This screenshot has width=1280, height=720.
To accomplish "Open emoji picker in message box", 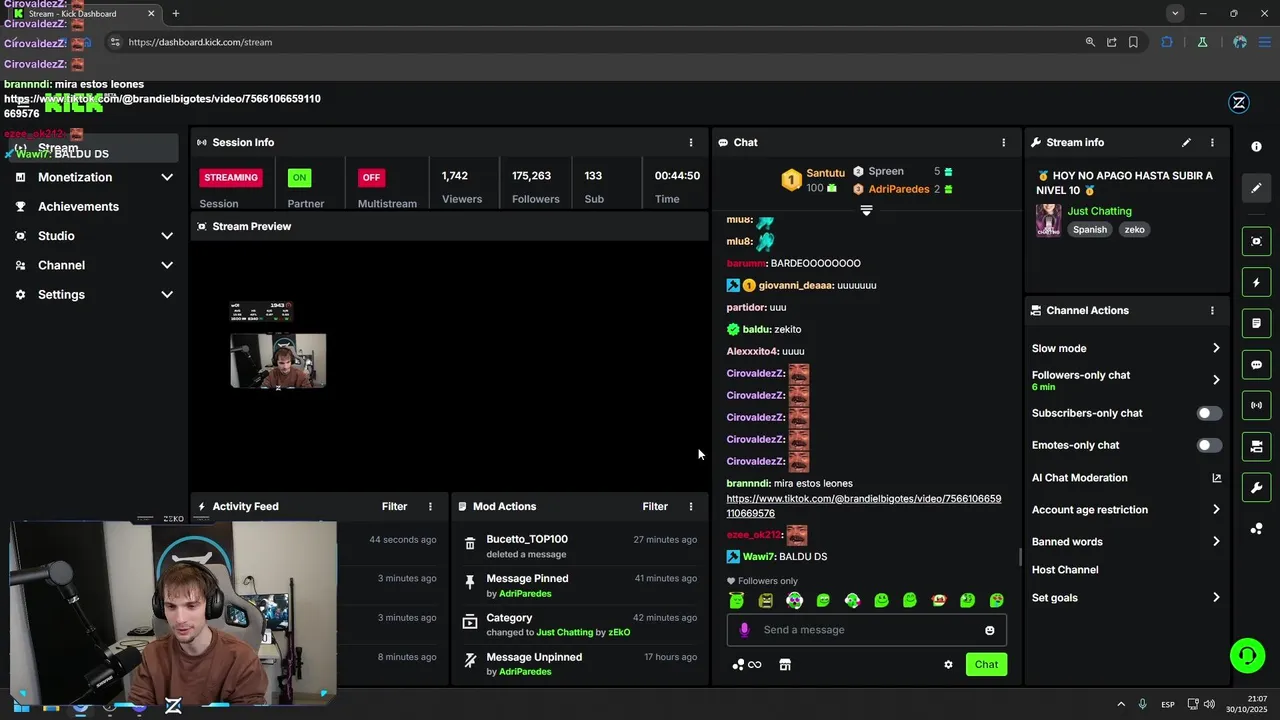I will [990, 631].
